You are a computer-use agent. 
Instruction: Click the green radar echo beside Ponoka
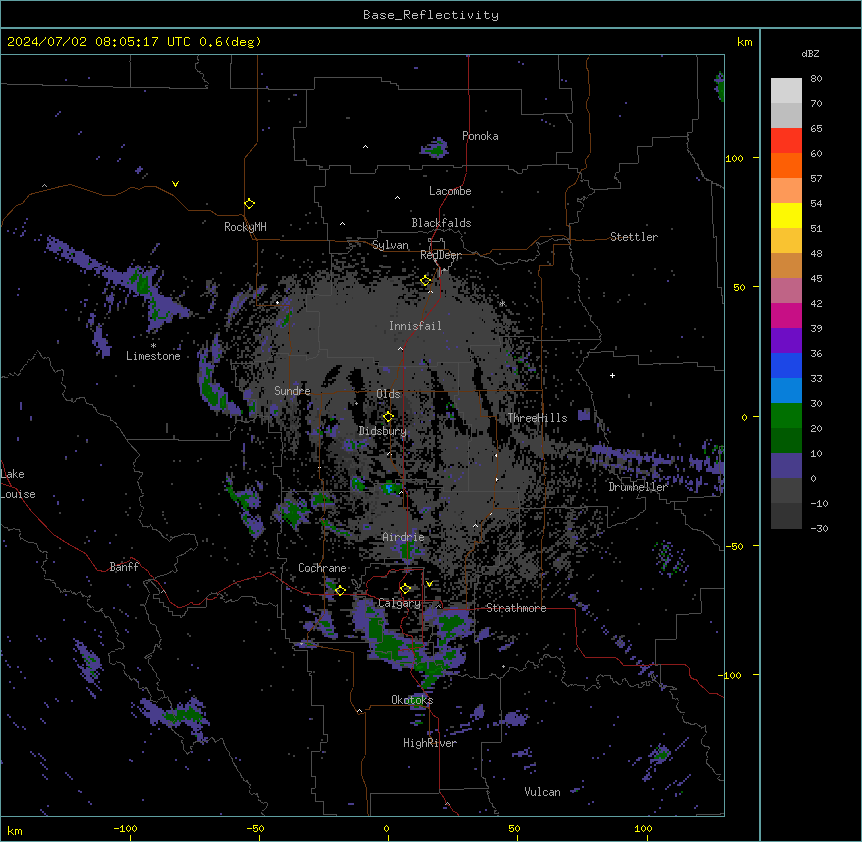[435, 148]
